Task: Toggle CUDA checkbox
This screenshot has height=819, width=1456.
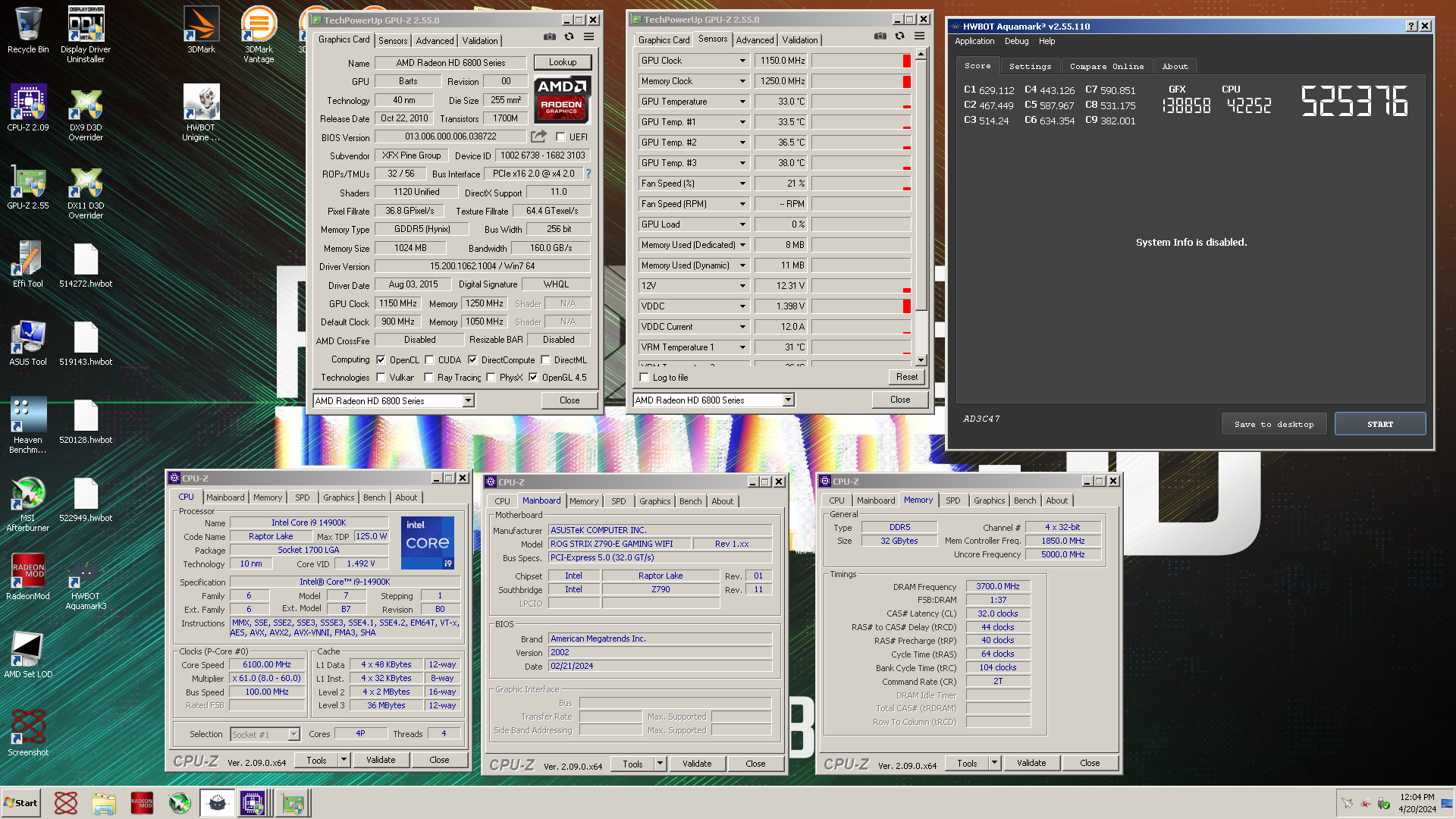Action: pos(429,360)
